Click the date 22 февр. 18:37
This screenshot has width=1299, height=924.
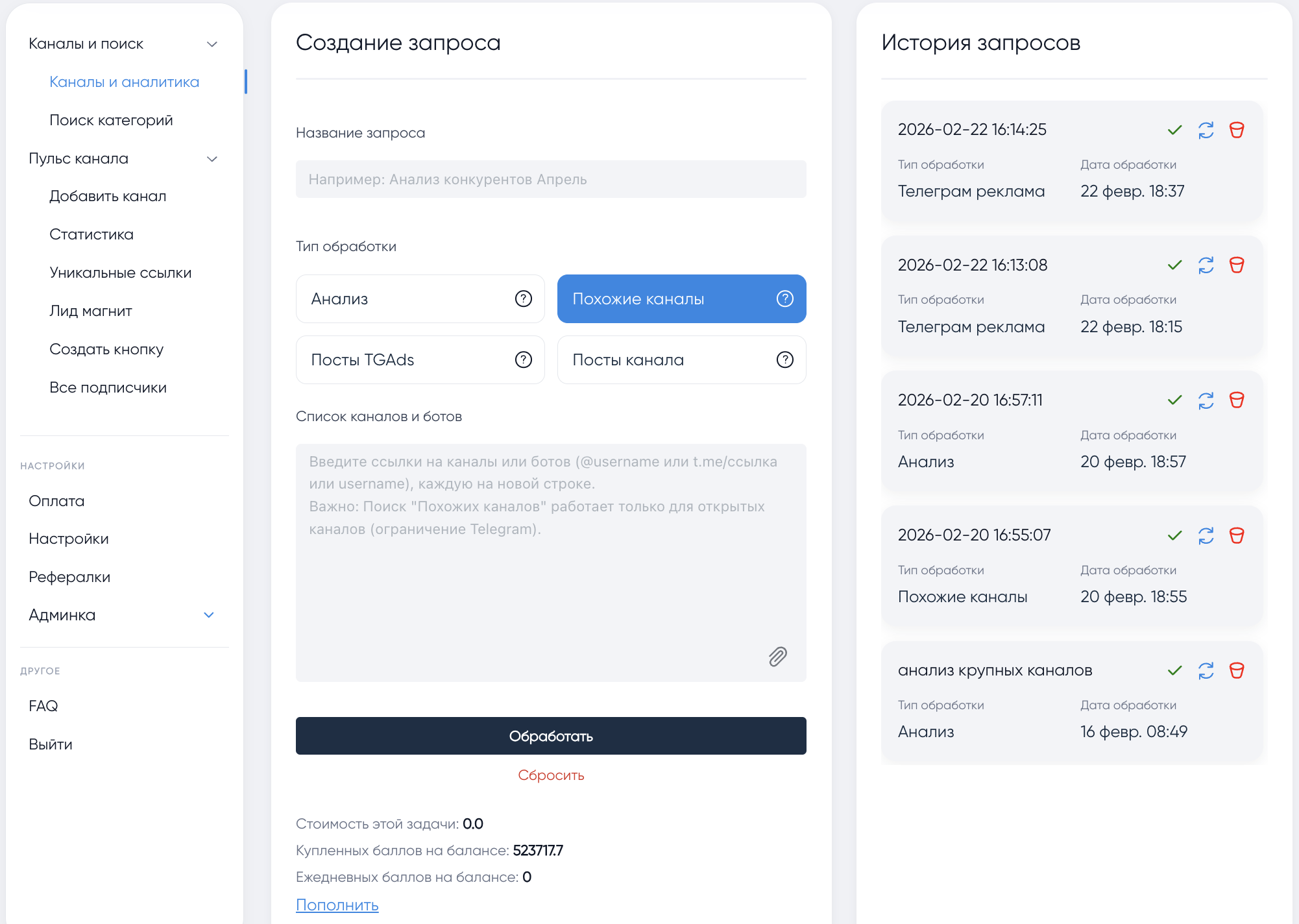(x=1132, y=191)
